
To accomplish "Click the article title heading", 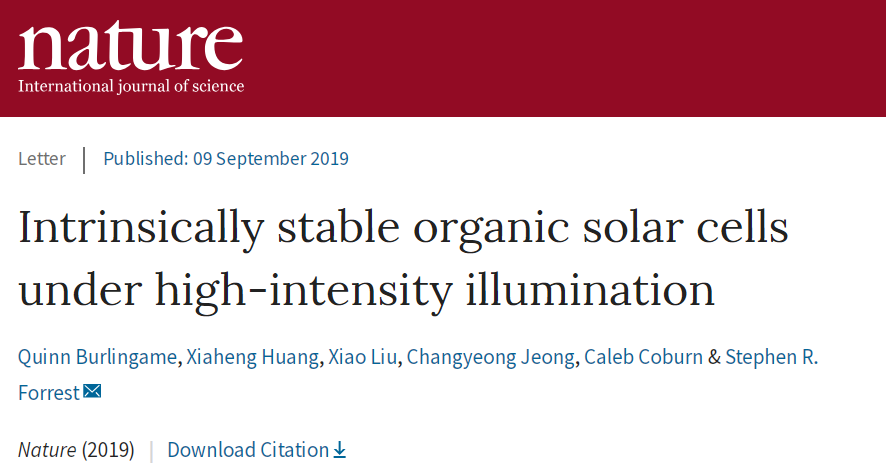I will tap(403, 258).
